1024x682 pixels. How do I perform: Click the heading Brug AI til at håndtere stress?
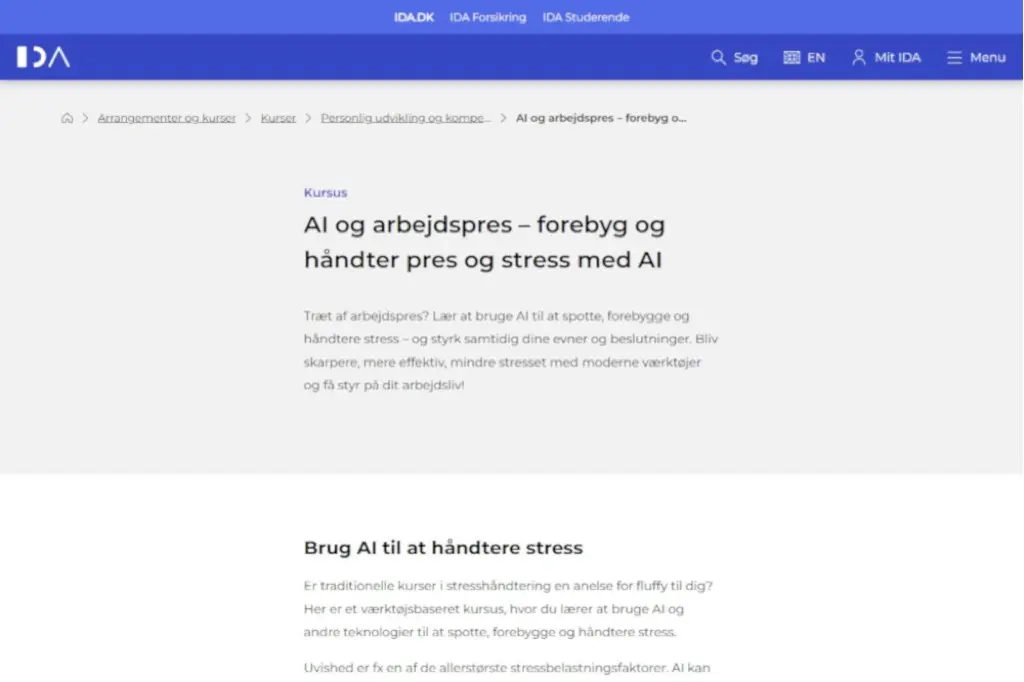click(x=443, y=547)
